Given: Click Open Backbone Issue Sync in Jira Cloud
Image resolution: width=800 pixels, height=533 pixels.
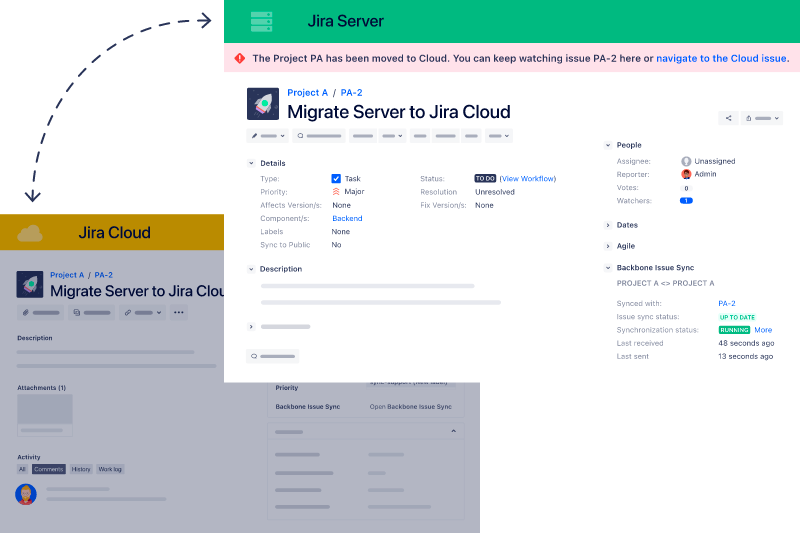Looking at the screenshot, I should point(411,407).
